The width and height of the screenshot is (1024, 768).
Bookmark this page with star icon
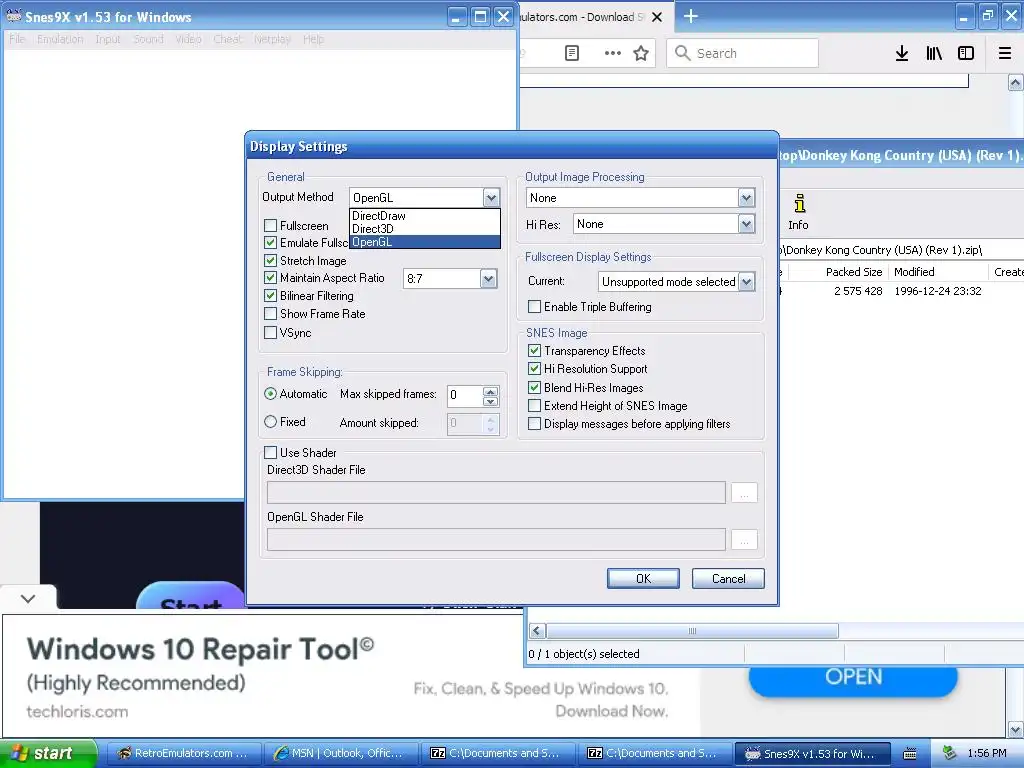coord(641,53)
